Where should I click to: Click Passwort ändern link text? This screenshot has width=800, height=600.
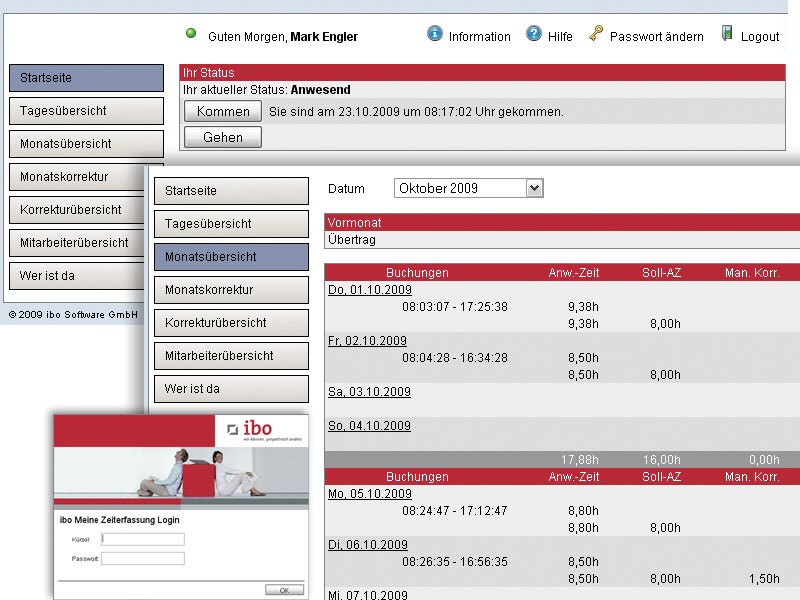[657, 37]
